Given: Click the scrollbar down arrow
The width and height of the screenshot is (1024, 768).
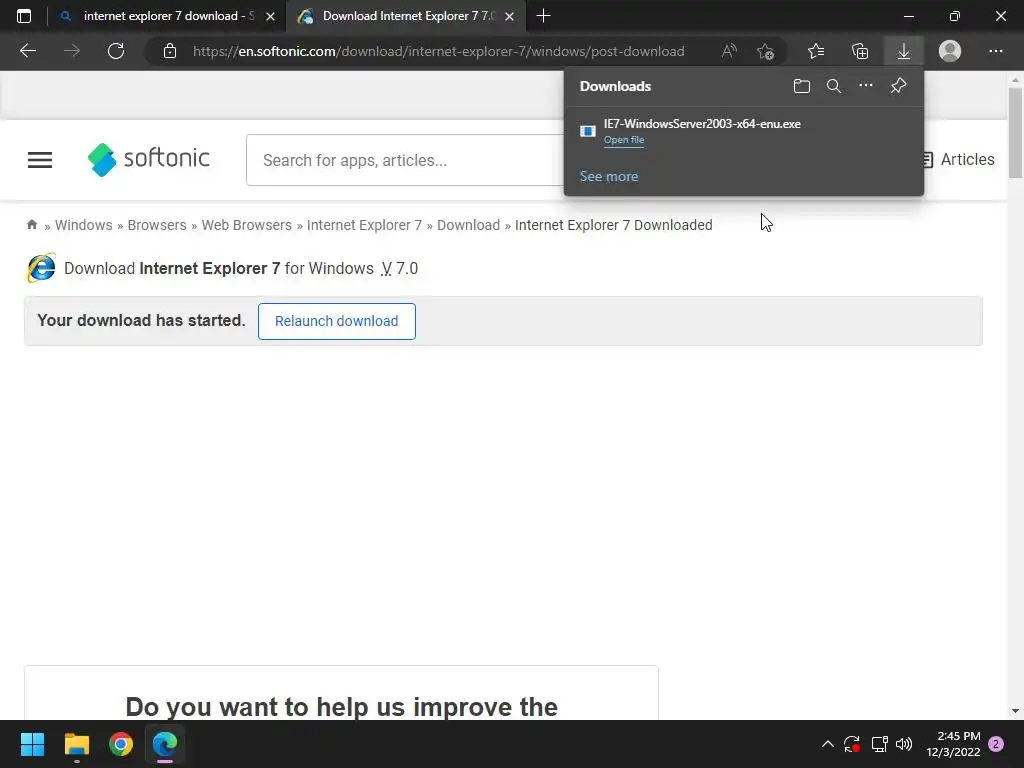Looking at the screenshot, I should coord(1015,711).
